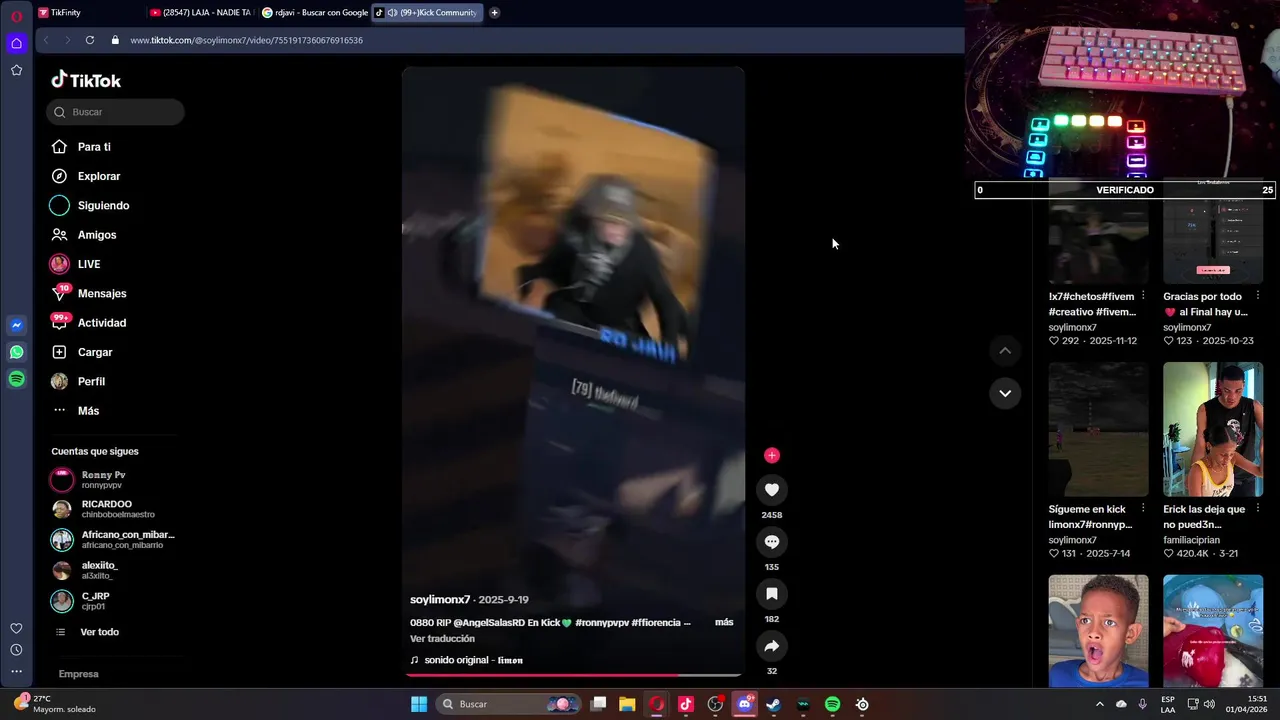This screenshot has height=720, width=1280.
Task: Open Sígueme en kick video thumbnail
Action: [x=1098, y=429]
